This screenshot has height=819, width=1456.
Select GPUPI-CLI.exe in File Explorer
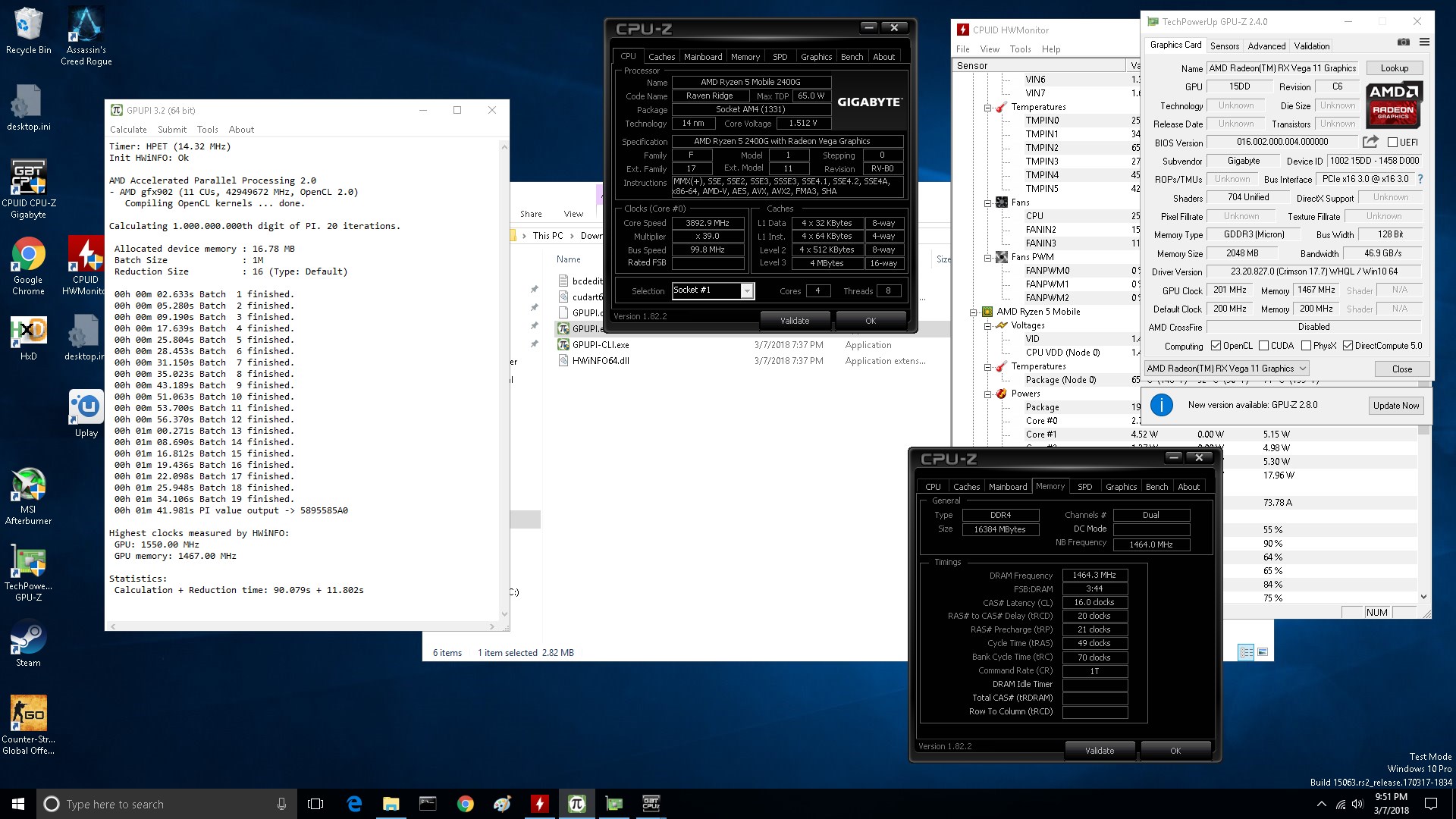pyautogui.click(x=600, y=345)
